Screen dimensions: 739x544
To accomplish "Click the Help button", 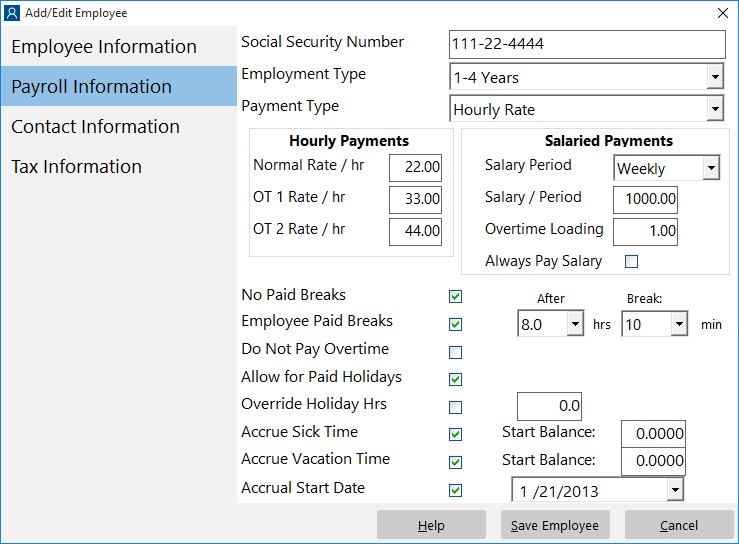I will (431, 525).
